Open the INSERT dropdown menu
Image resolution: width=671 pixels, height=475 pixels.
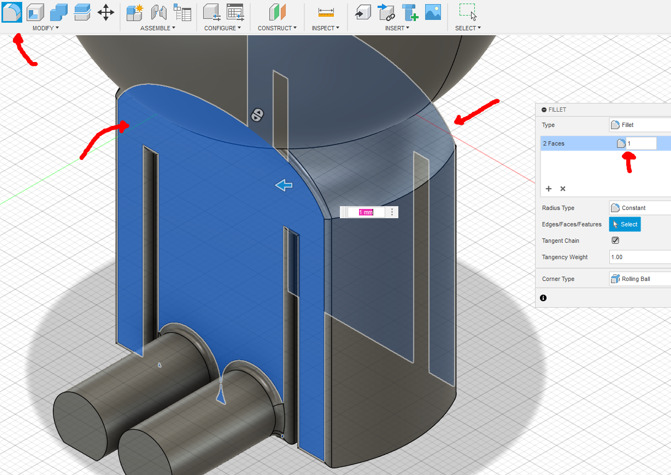coord(397,28)
